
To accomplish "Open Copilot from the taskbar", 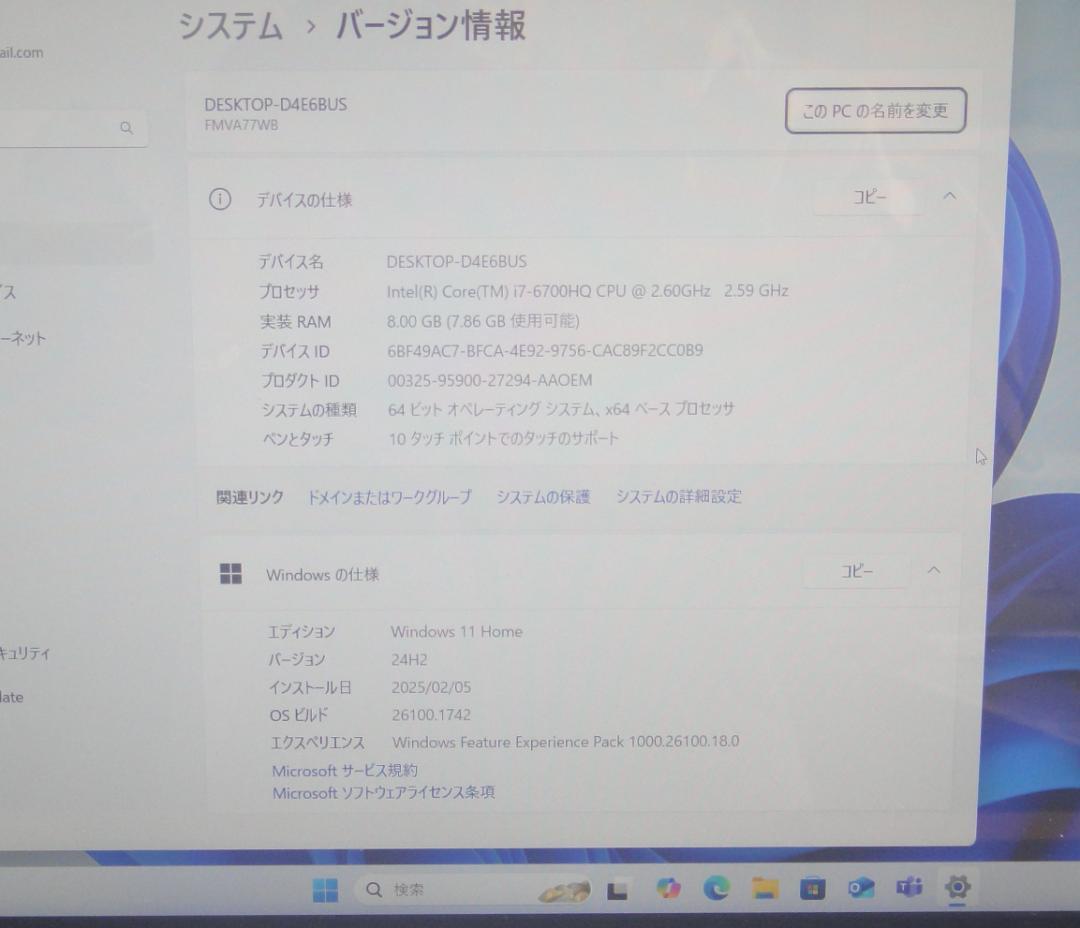I will coord(669,888).
